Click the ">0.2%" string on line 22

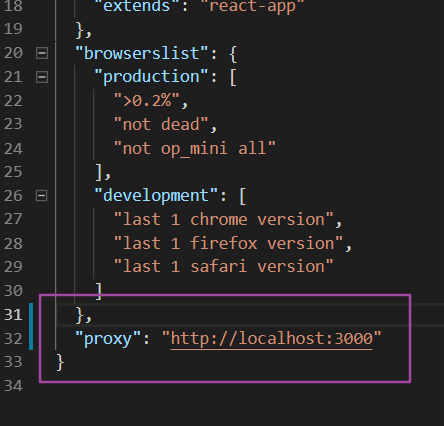[147, 100]
